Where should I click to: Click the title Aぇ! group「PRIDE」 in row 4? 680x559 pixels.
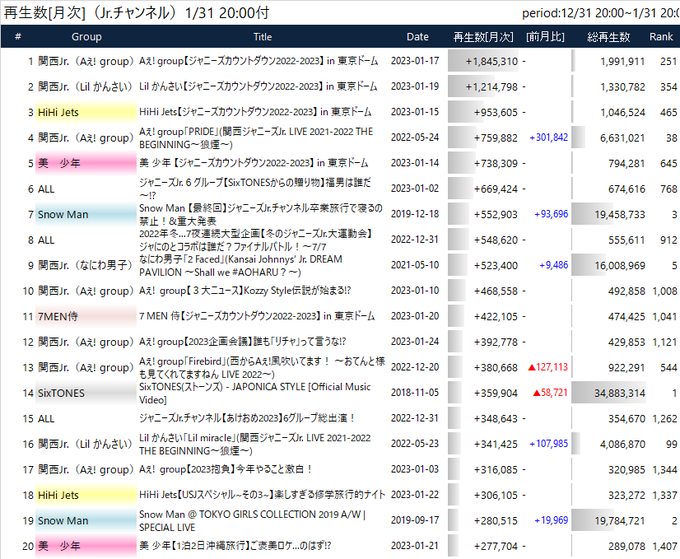pos(256,138)
